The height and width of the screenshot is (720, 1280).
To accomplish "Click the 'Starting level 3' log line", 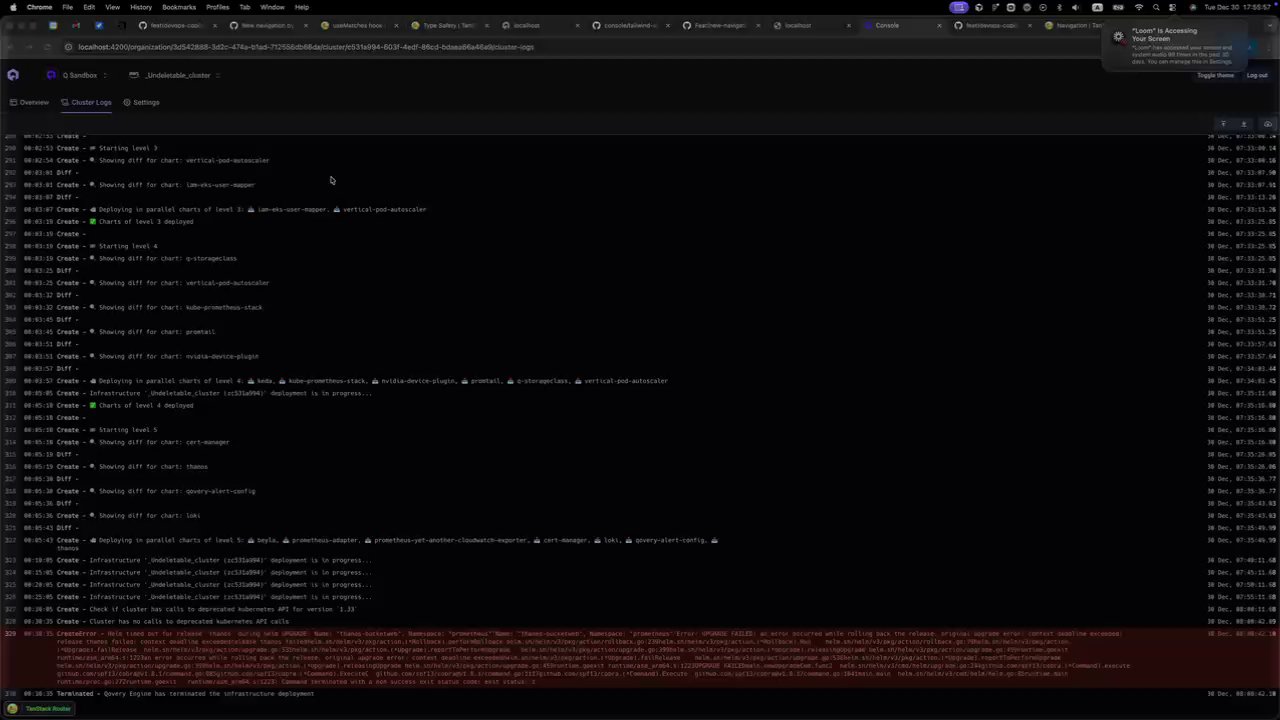I will click(640, 148).
